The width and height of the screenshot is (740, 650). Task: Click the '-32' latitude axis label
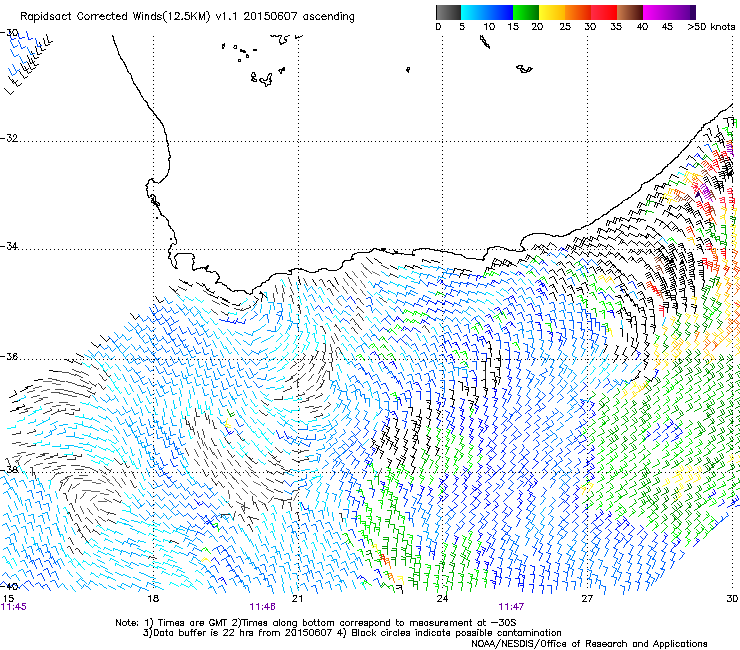point(9,138)
